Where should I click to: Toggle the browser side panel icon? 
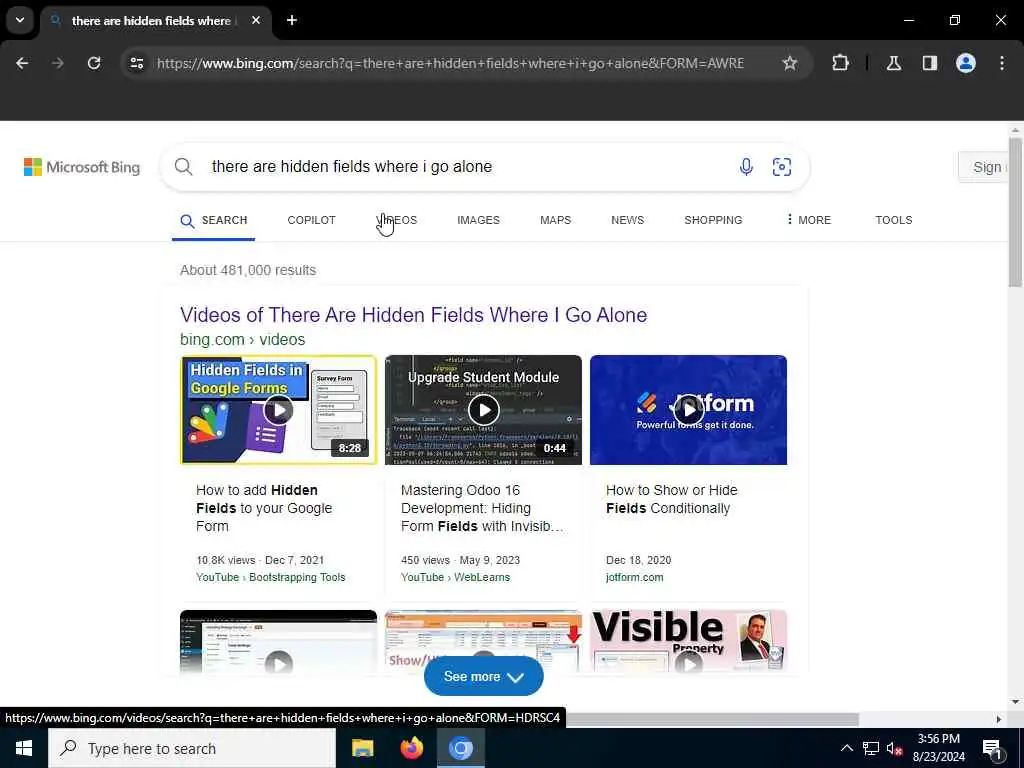(x=929, y=63)
